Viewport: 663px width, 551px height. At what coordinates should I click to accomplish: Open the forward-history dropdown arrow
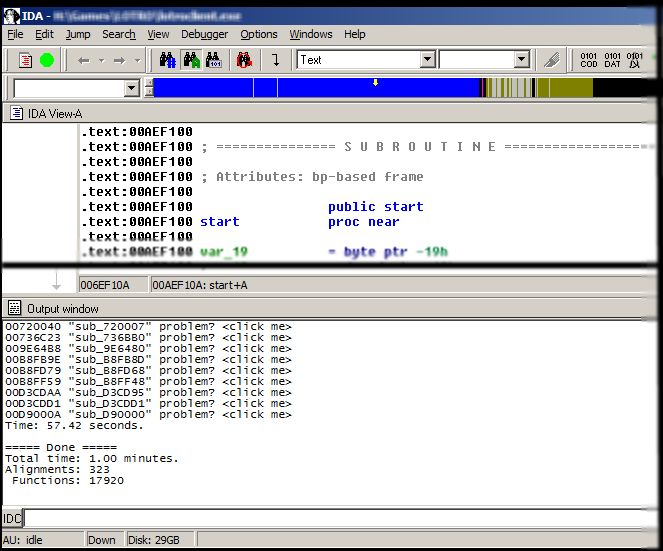(x=137, y=60)
